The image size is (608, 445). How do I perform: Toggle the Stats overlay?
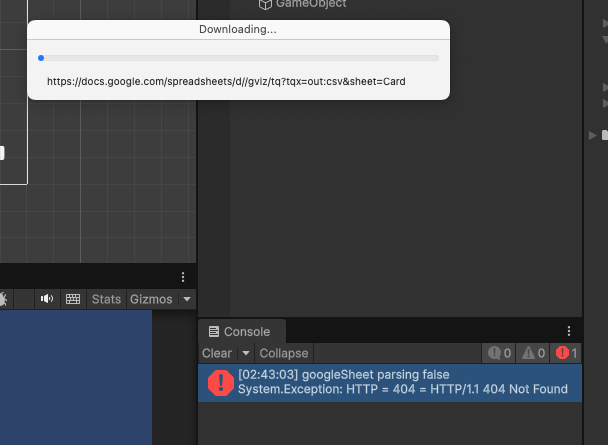tap(106, 299)
